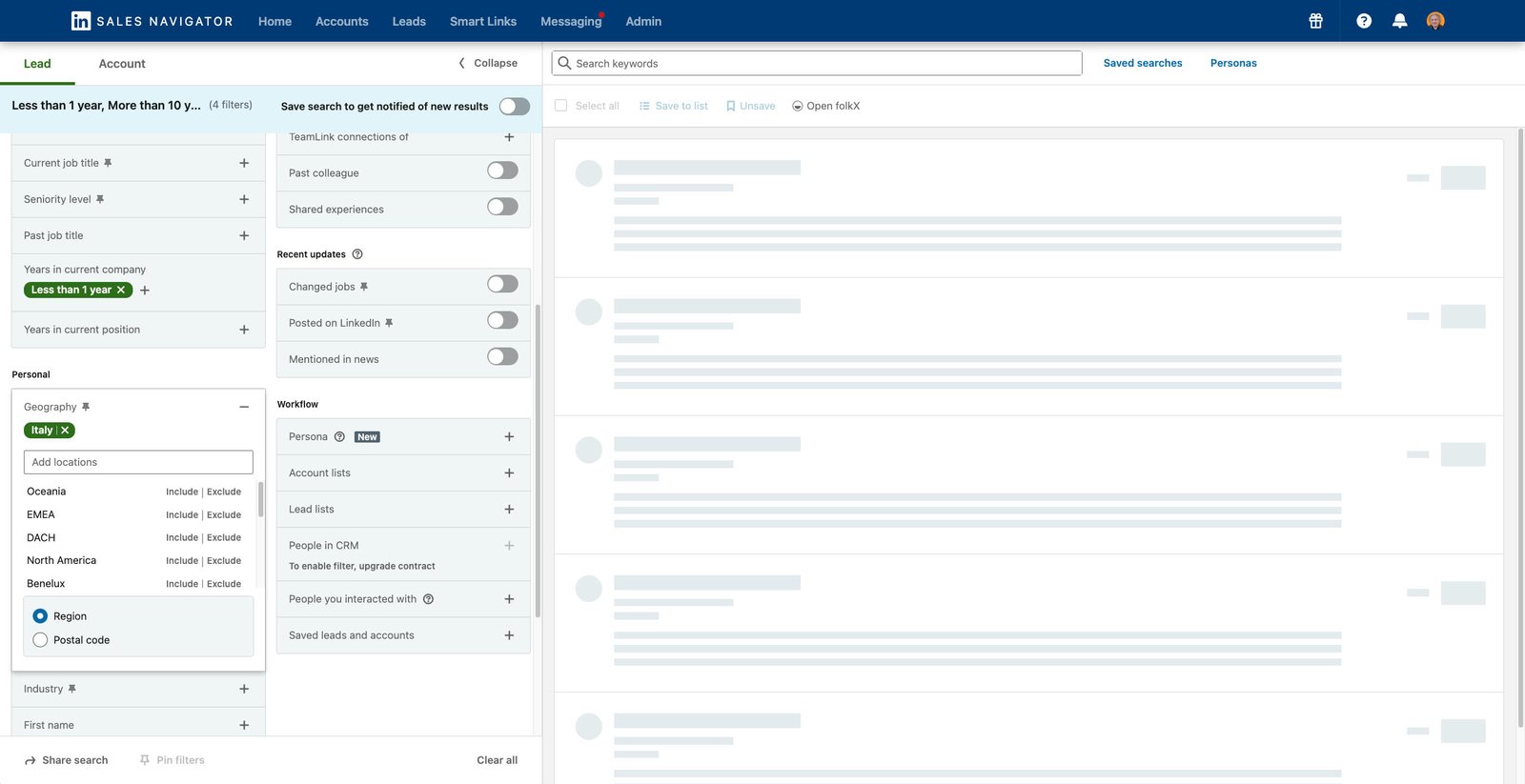Screen dimensions: 1525x784
Task: Open the help question mark icon
Action: click(x=1364, y=21)
